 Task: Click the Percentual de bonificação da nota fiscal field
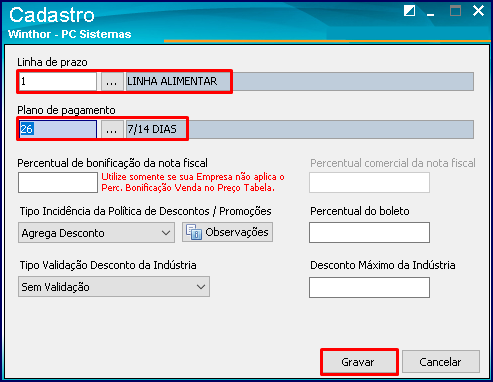[58, 182]
